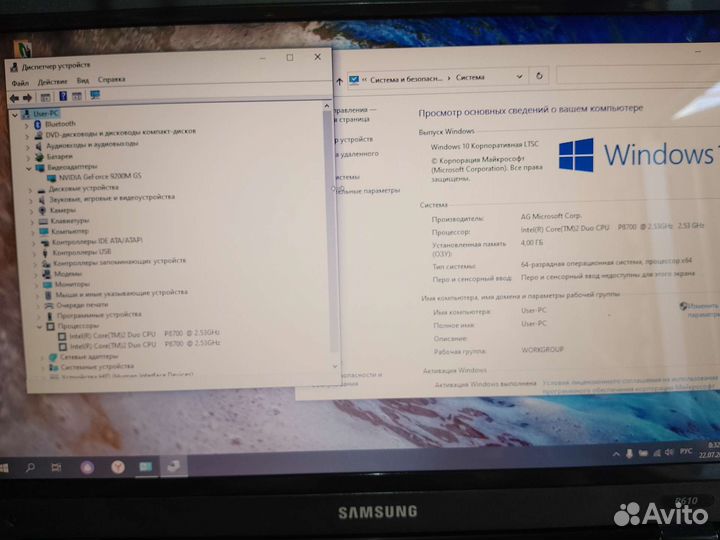Select the NVIDIA GeForce 9200M GS adapter
This screenshot has width=720, height=540.
(100, 176)
